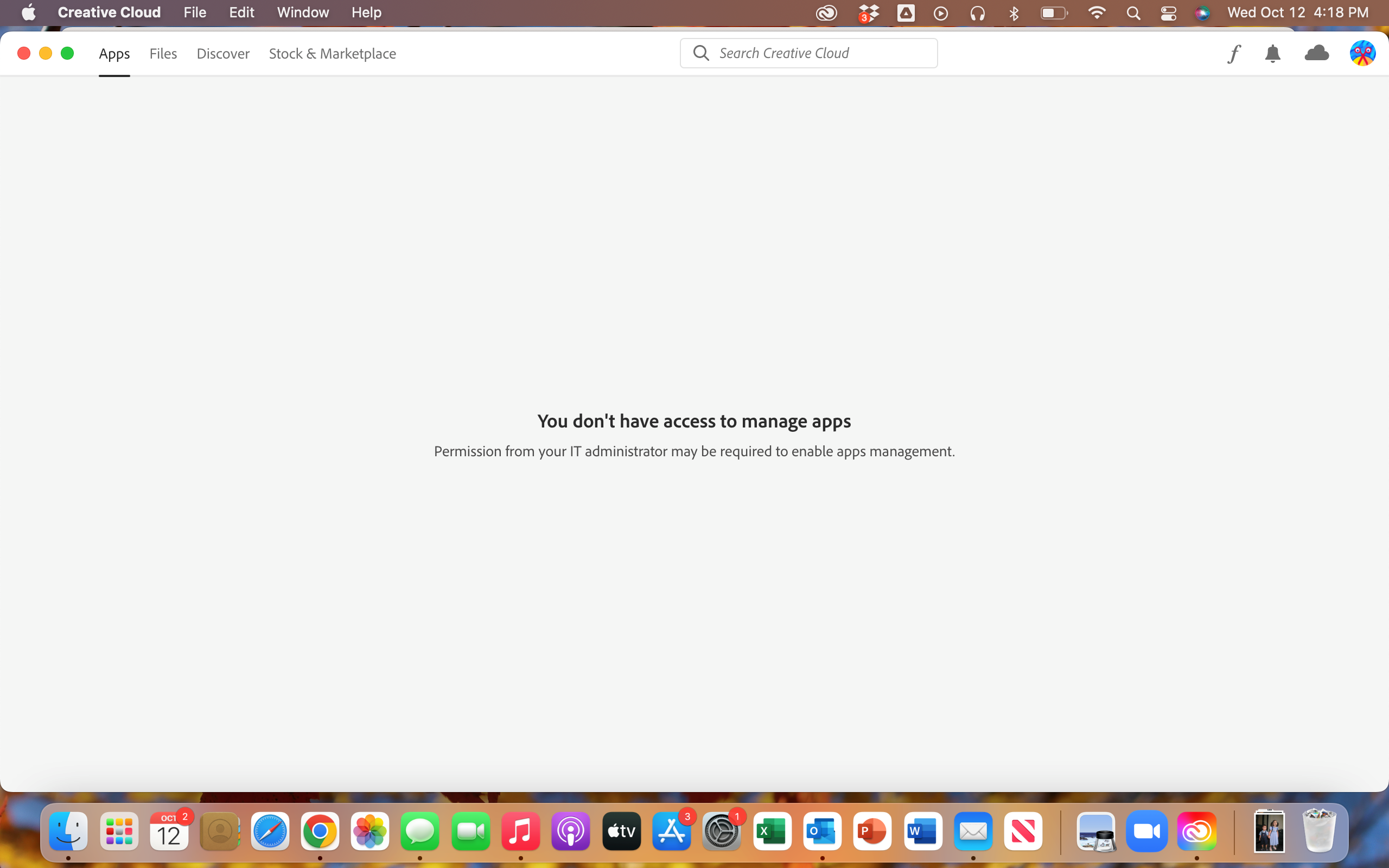Open Google Chrome in the Dock
This screenshot has height=868, width=1389.
[x=320, y=831]
